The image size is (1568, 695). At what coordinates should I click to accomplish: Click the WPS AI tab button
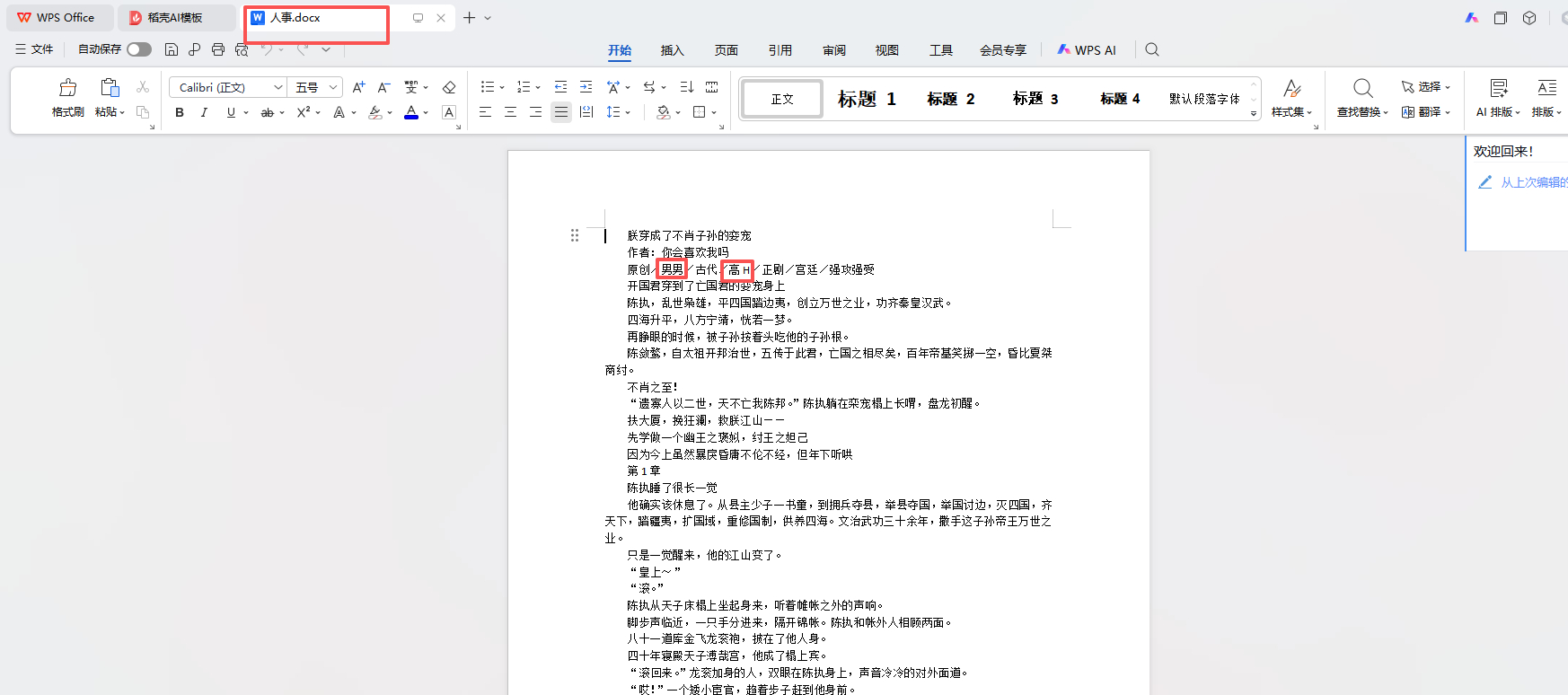coord(1087,50)
